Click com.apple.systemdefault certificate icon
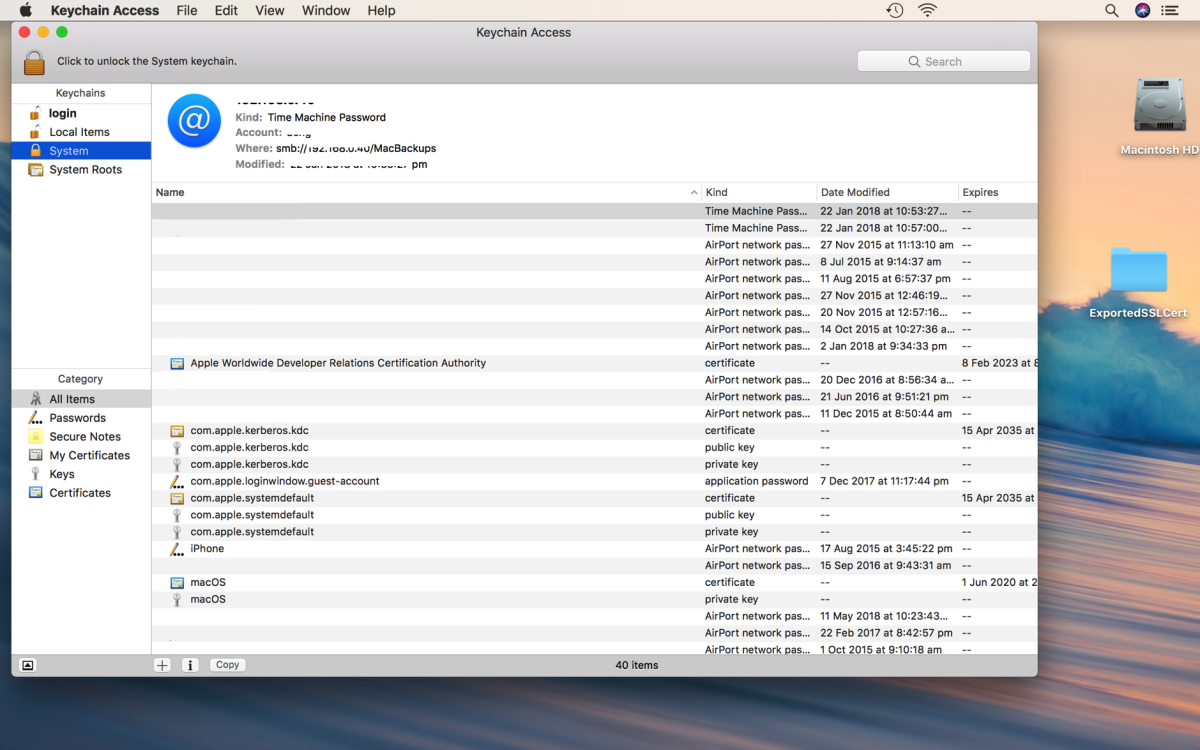This screenshot has width=1200, height=750. (x=177, y=498)
